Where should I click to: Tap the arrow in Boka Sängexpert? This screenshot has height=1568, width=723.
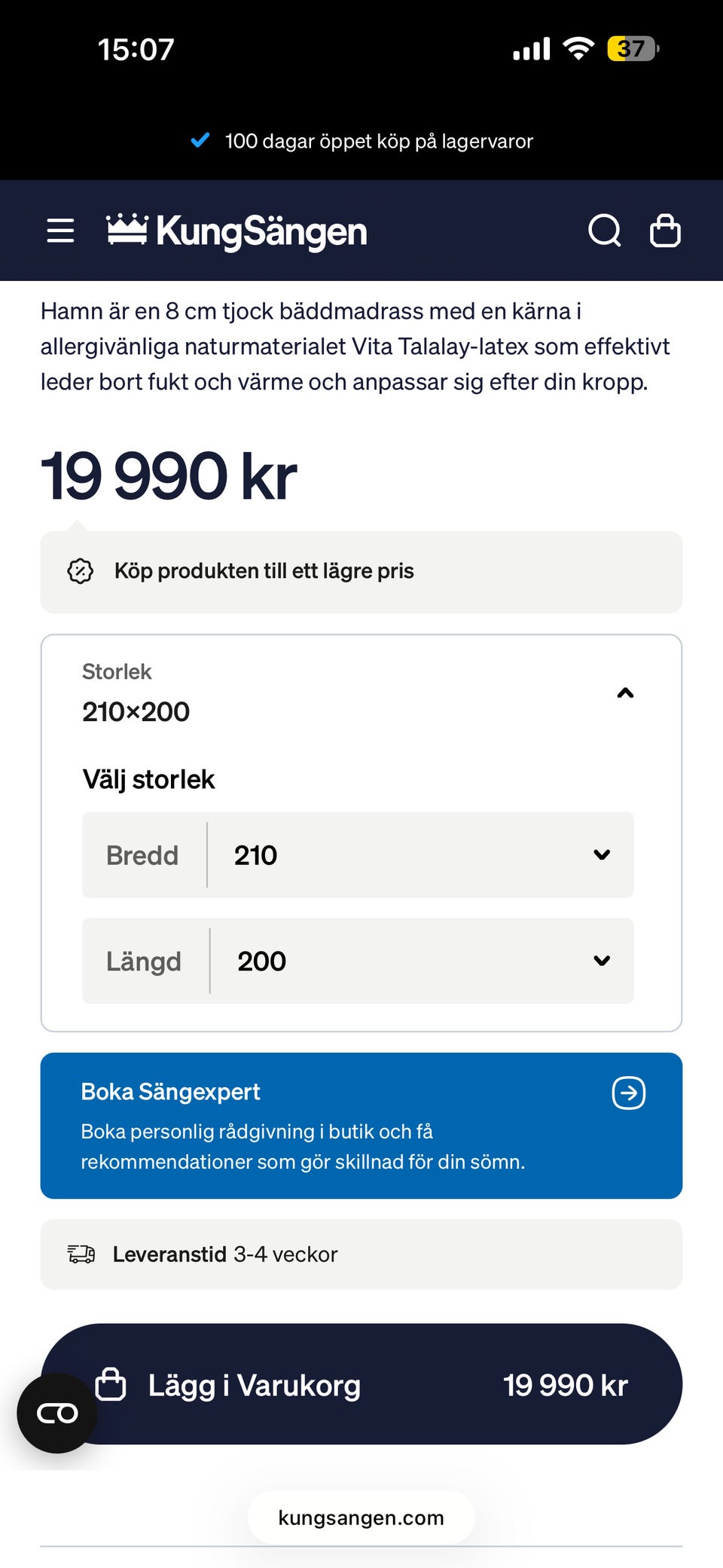[x=629, y=1093]
